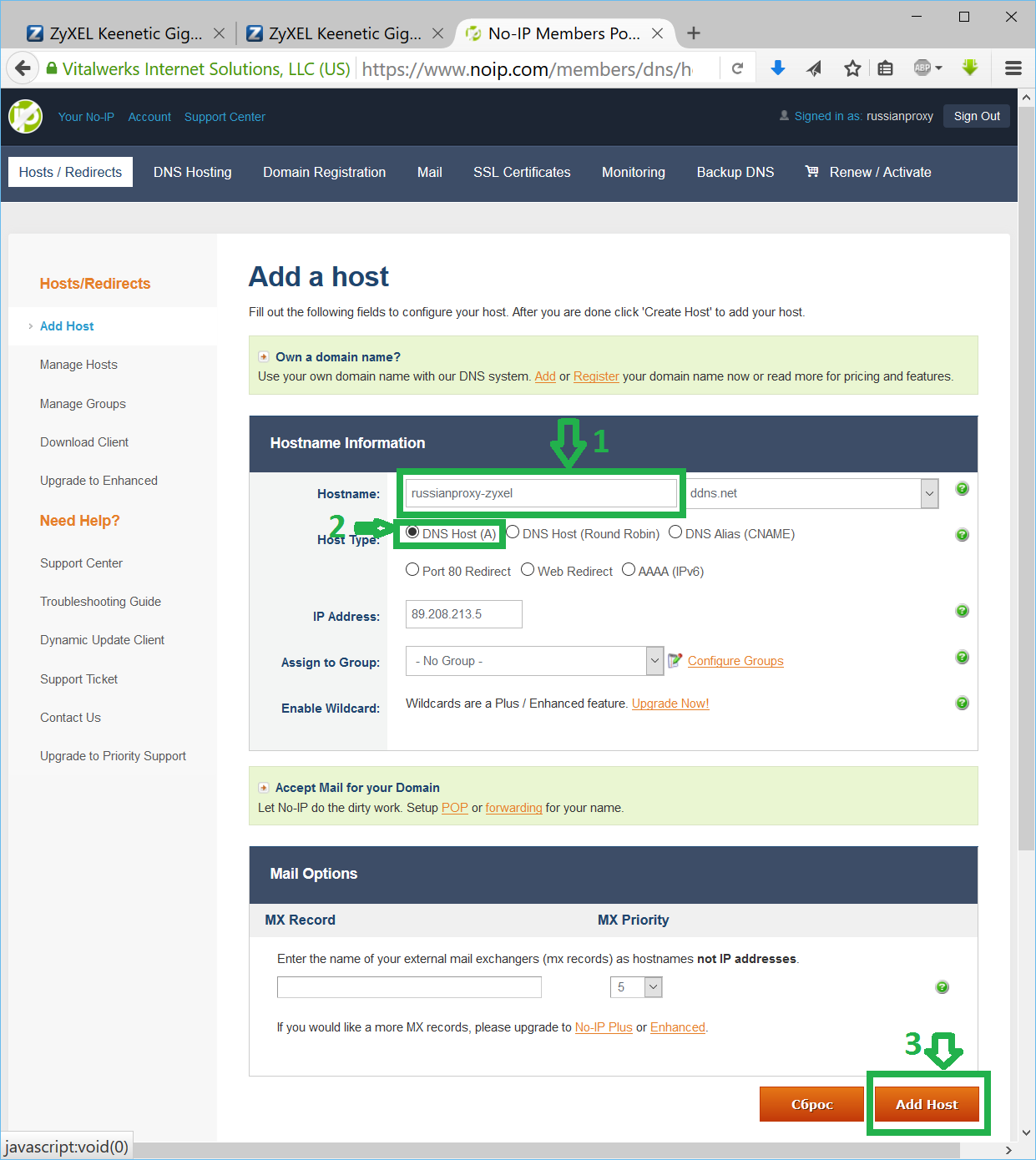Image resolution: width=1036 pixels, height=1160 pixels.
Task: Click the browser back arrow button
Action: click(23, 68)
